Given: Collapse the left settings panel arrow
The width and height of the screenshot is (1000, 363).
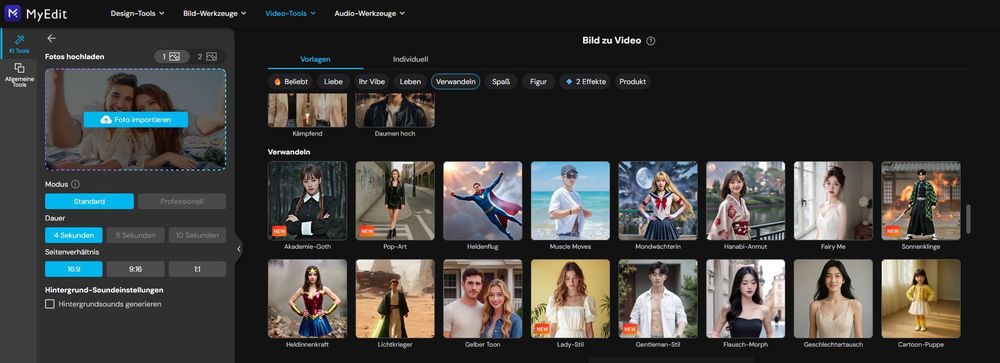Looking at the screenshot, I should (239, 249).
